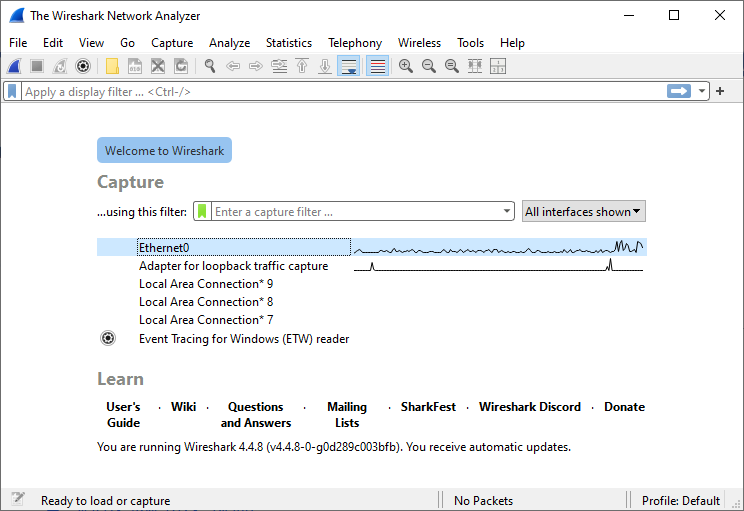Reload this capture file icon

[x=181, y=66]
